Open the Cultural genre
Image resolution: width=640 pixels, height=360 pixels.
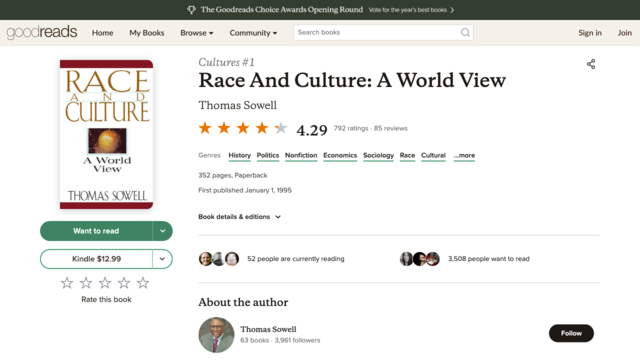click(x=433, y=156)
